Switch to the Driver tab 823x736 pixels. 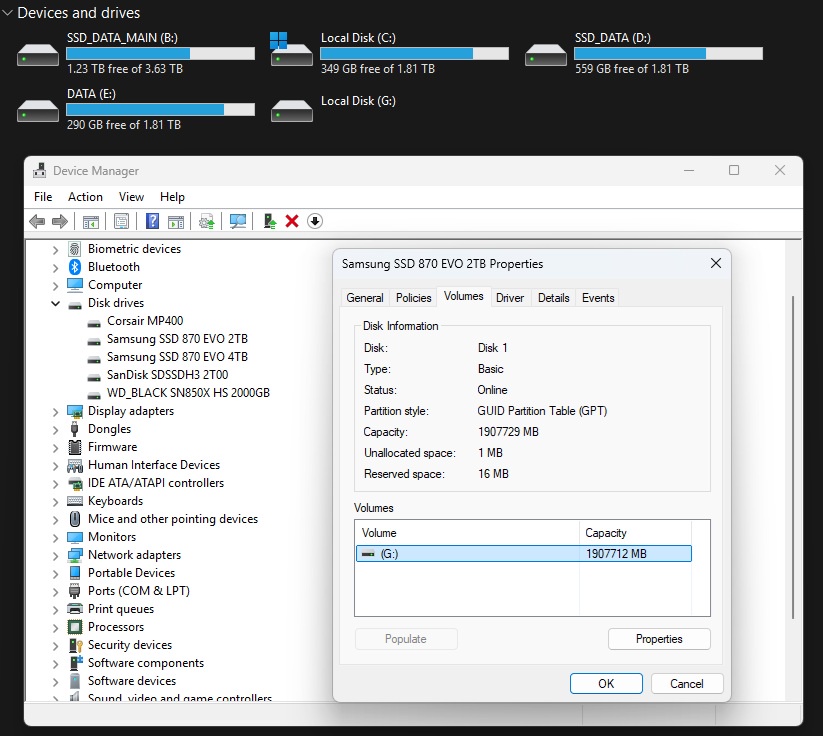point(510,298)
